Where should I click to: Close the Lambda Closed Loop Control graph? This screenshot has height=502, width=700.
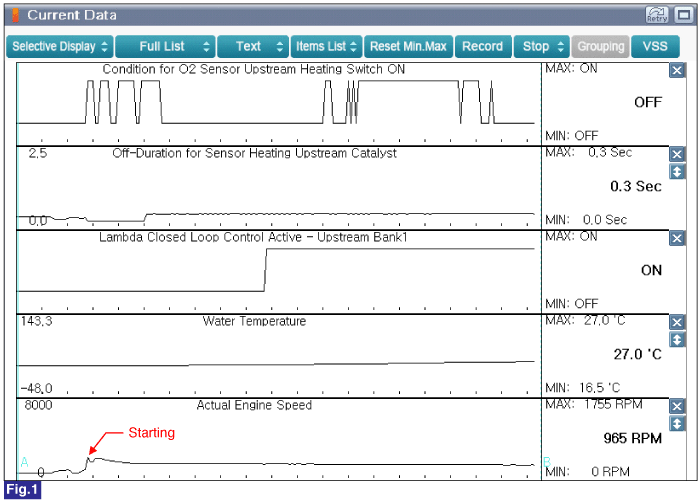[x=677, y=238]
